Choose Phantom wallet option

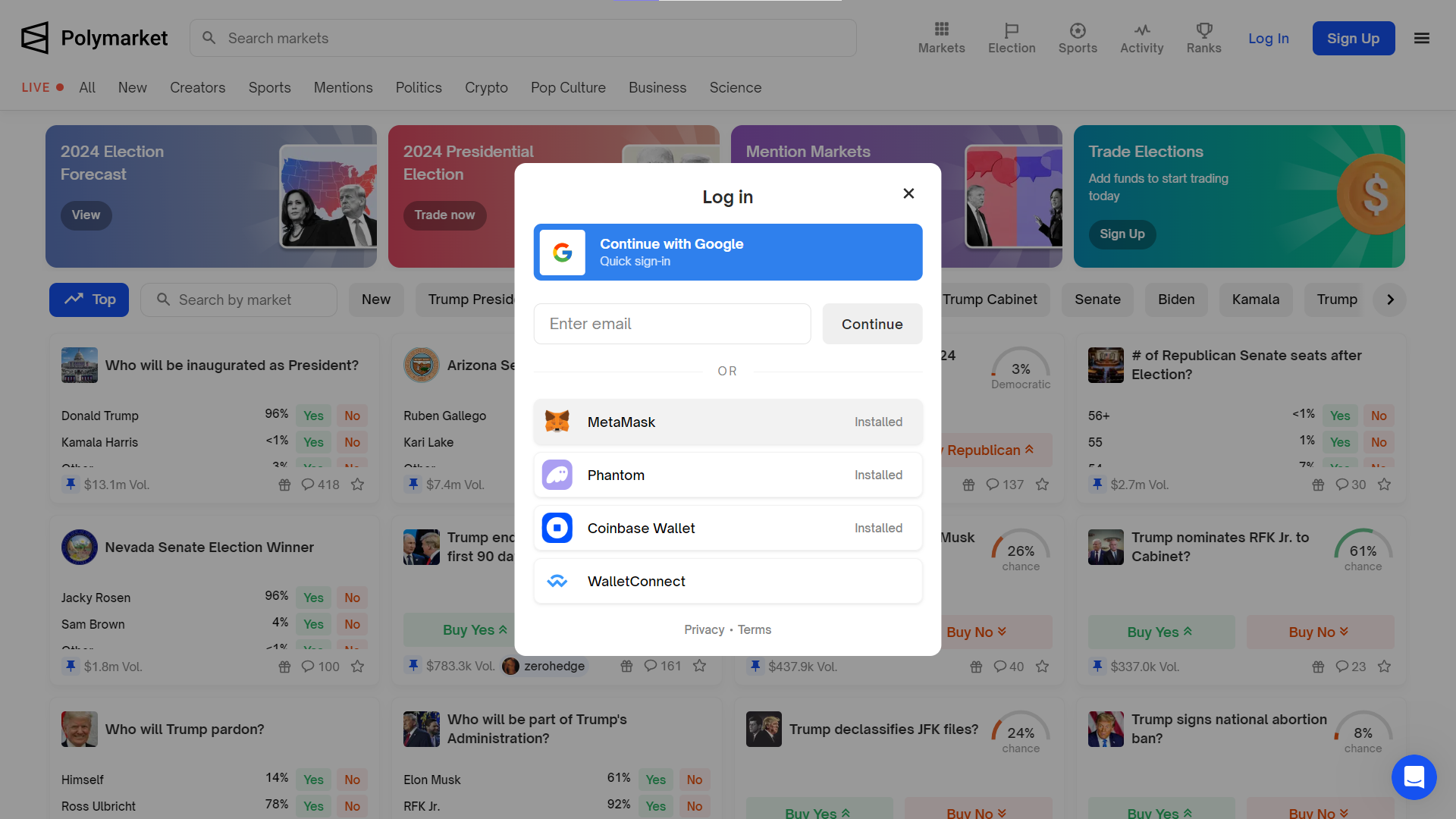point(728,475)
